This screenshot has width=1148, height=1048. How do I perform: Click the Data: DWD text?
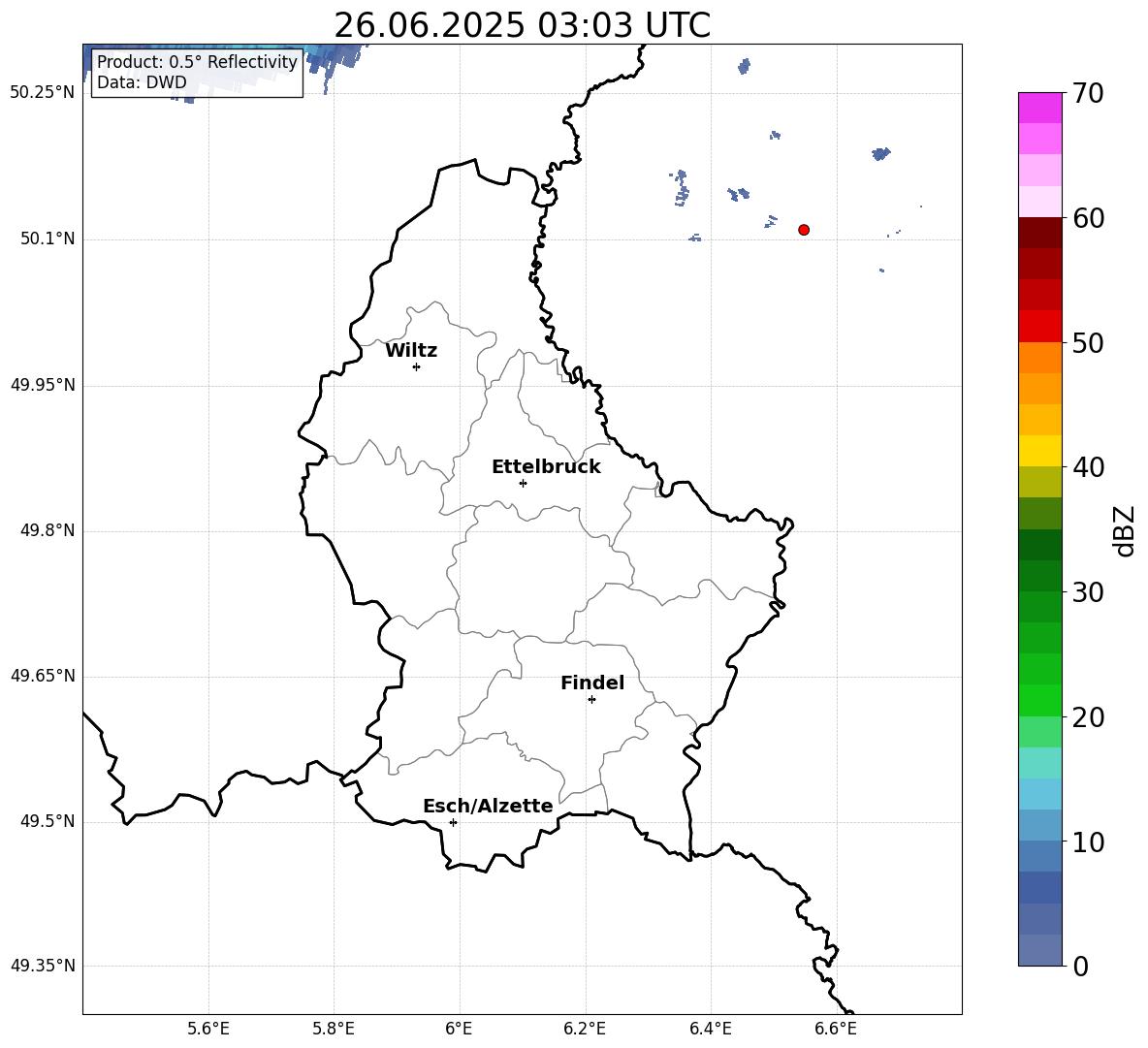(x=142, y=82)
